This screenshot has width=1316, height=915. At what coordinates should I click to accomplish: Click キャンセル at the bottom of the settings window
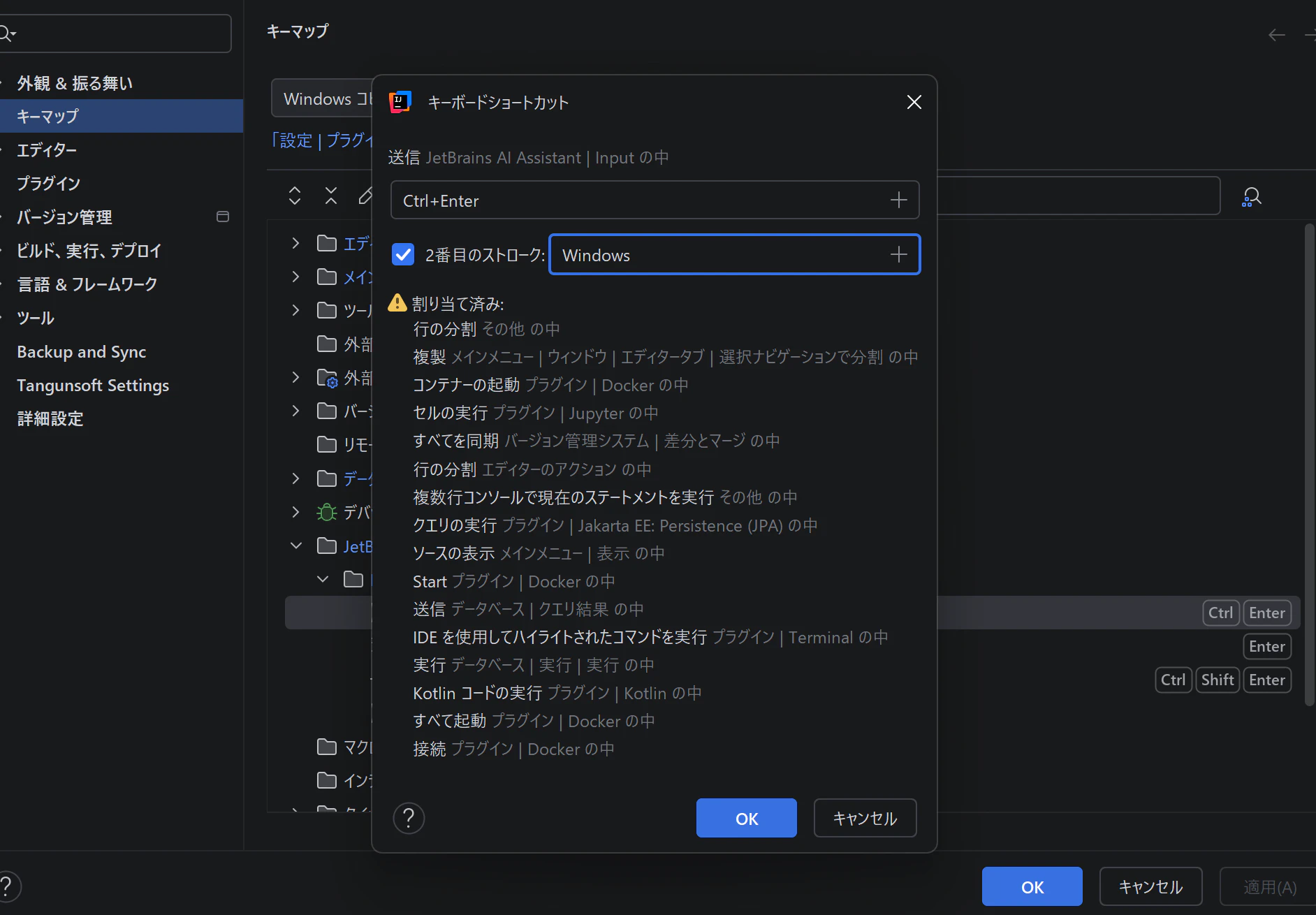[1150, 886]
